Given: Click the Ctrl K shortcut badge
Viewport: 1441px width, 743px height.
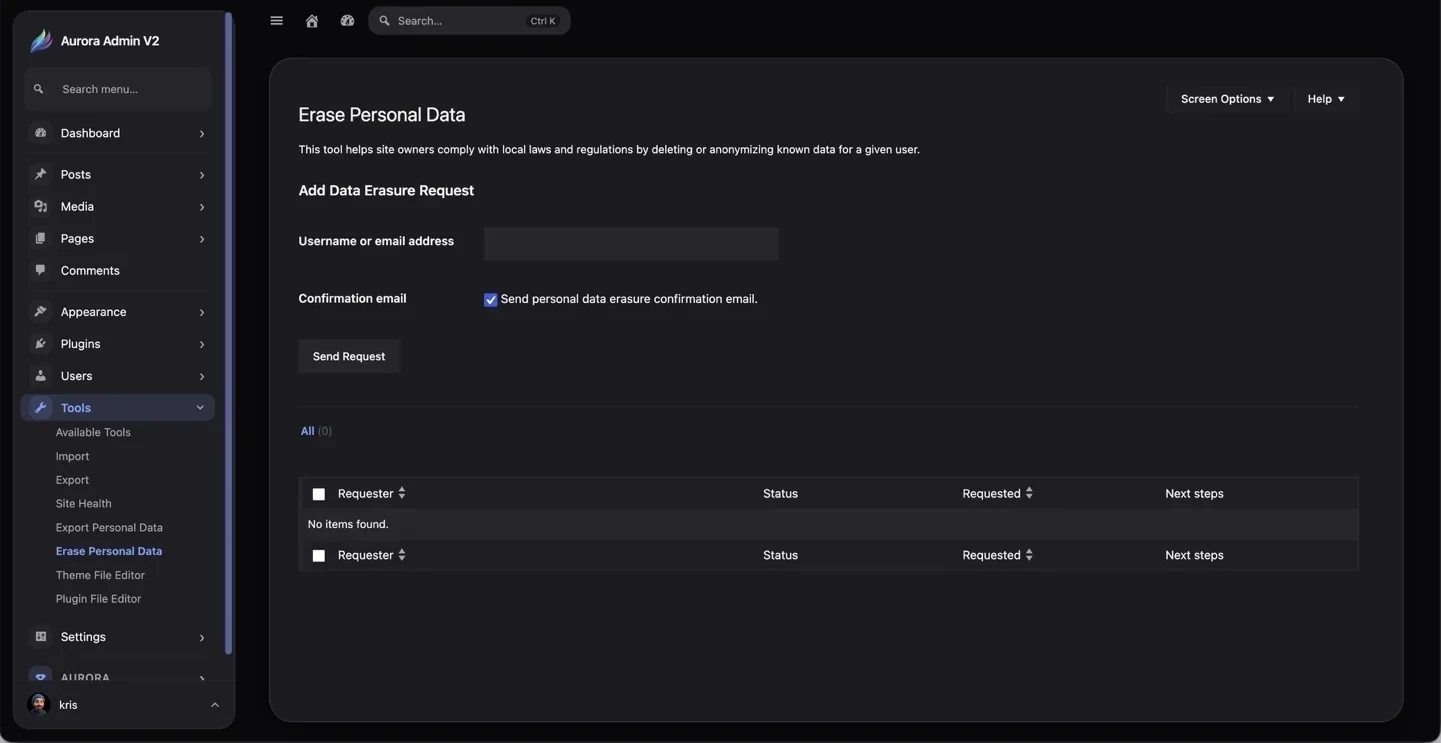Looking at the screenshot, I should tap(543, 21).
